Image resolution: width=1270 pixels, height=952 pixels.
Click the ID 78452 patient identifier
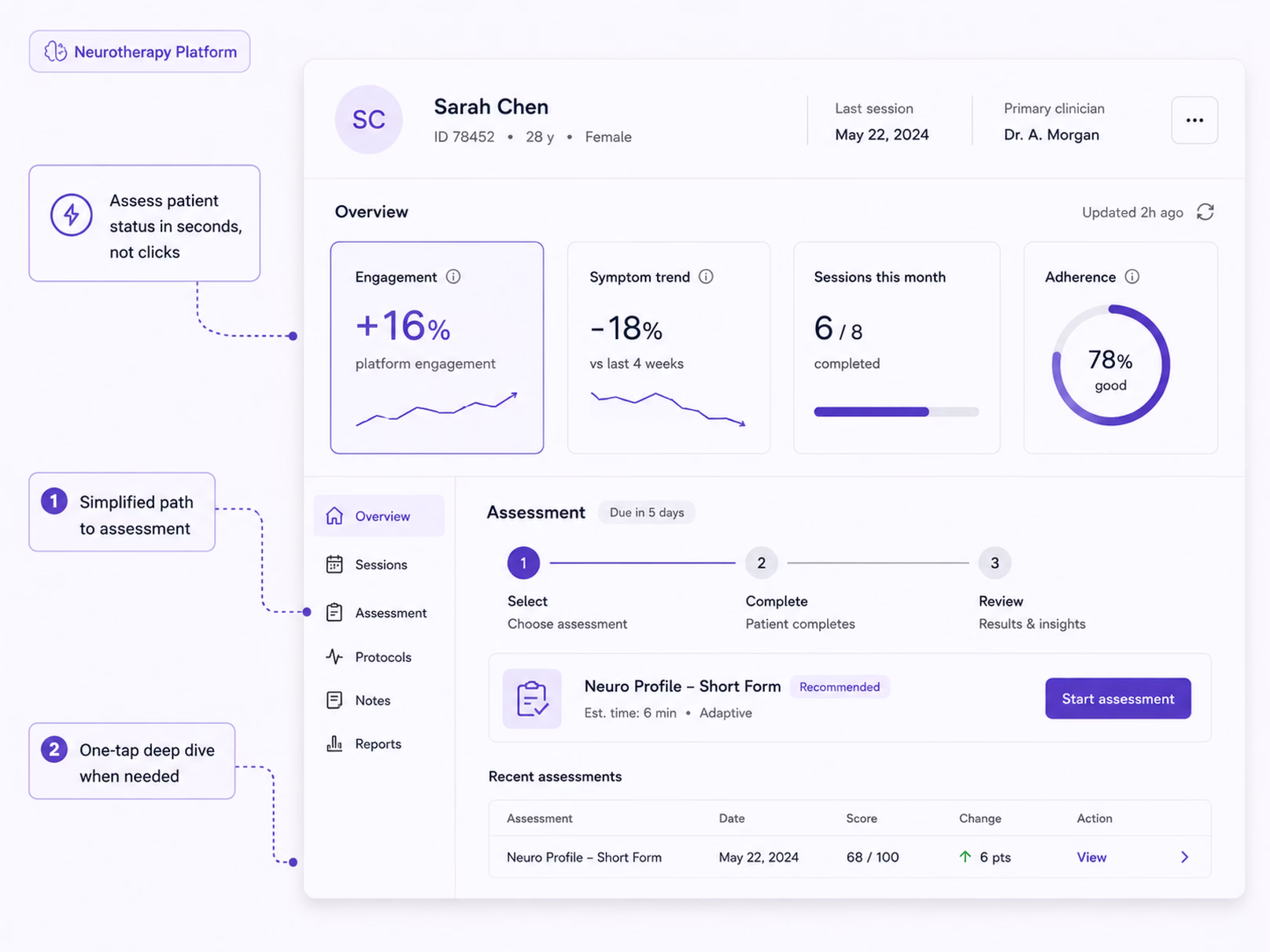(x=464, y=137)
